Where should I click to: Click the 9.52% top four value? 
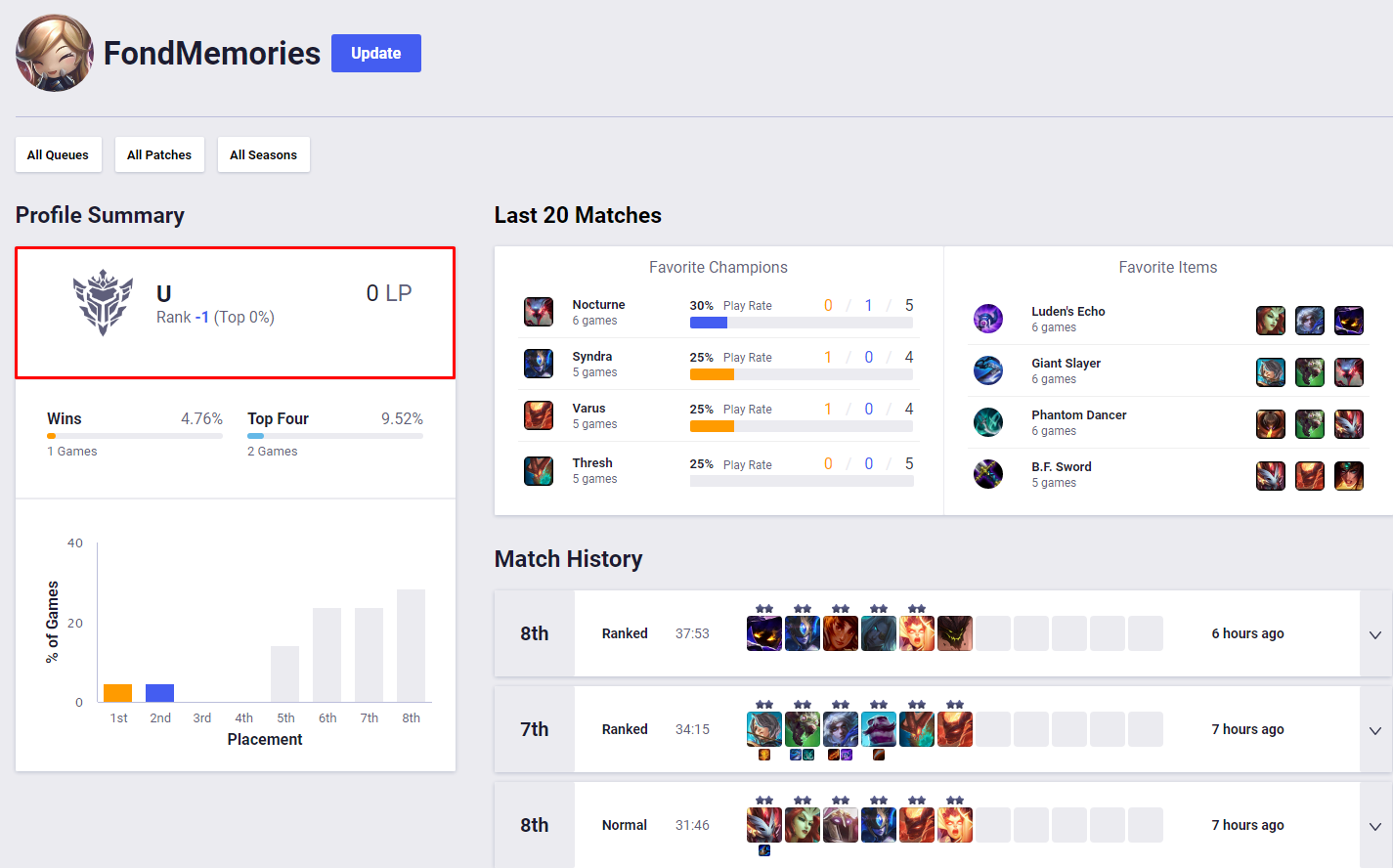402,418
